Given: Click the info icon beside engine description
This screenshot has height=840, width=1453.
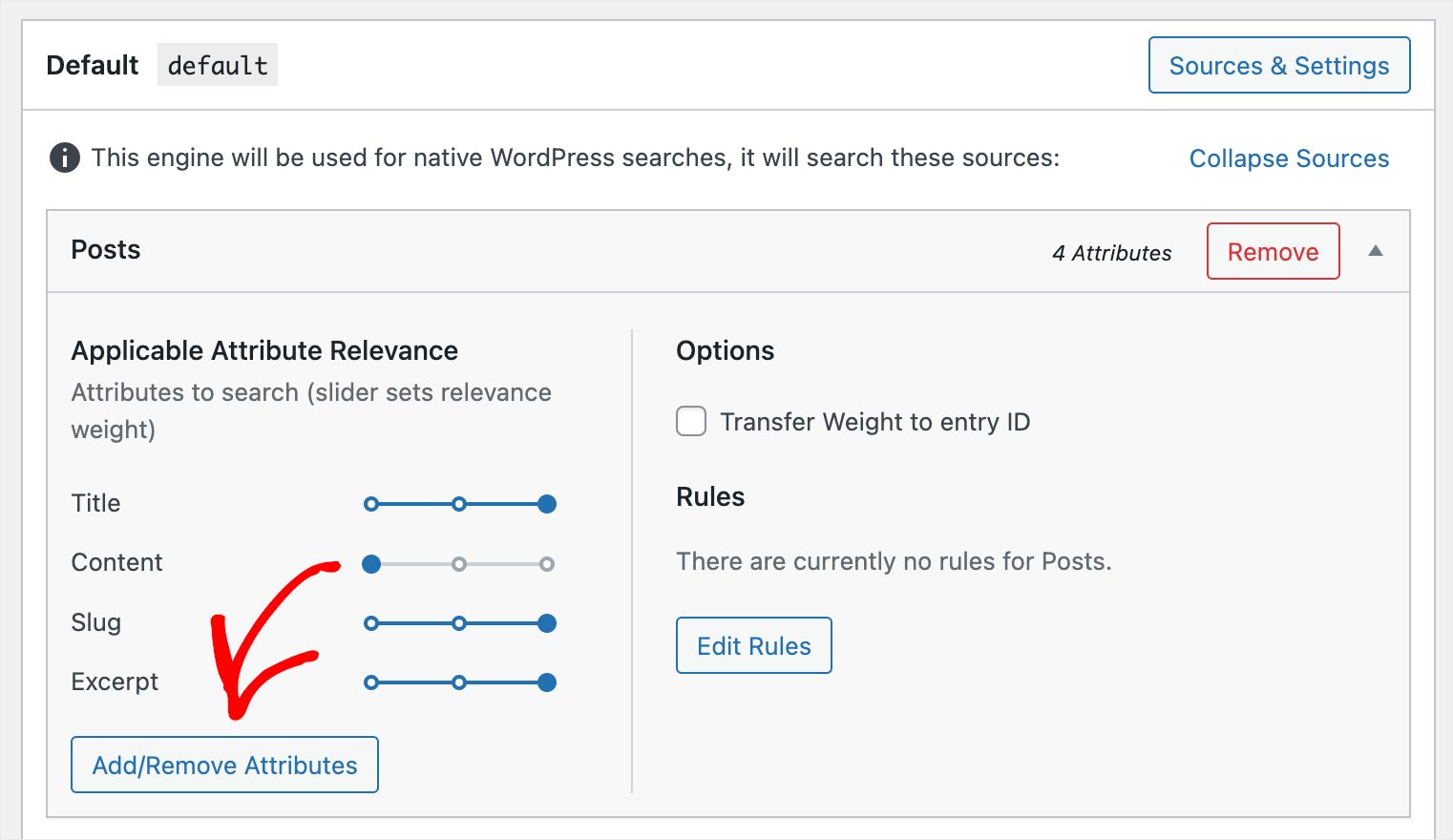Looking at the screenshot, I should 65,157.
